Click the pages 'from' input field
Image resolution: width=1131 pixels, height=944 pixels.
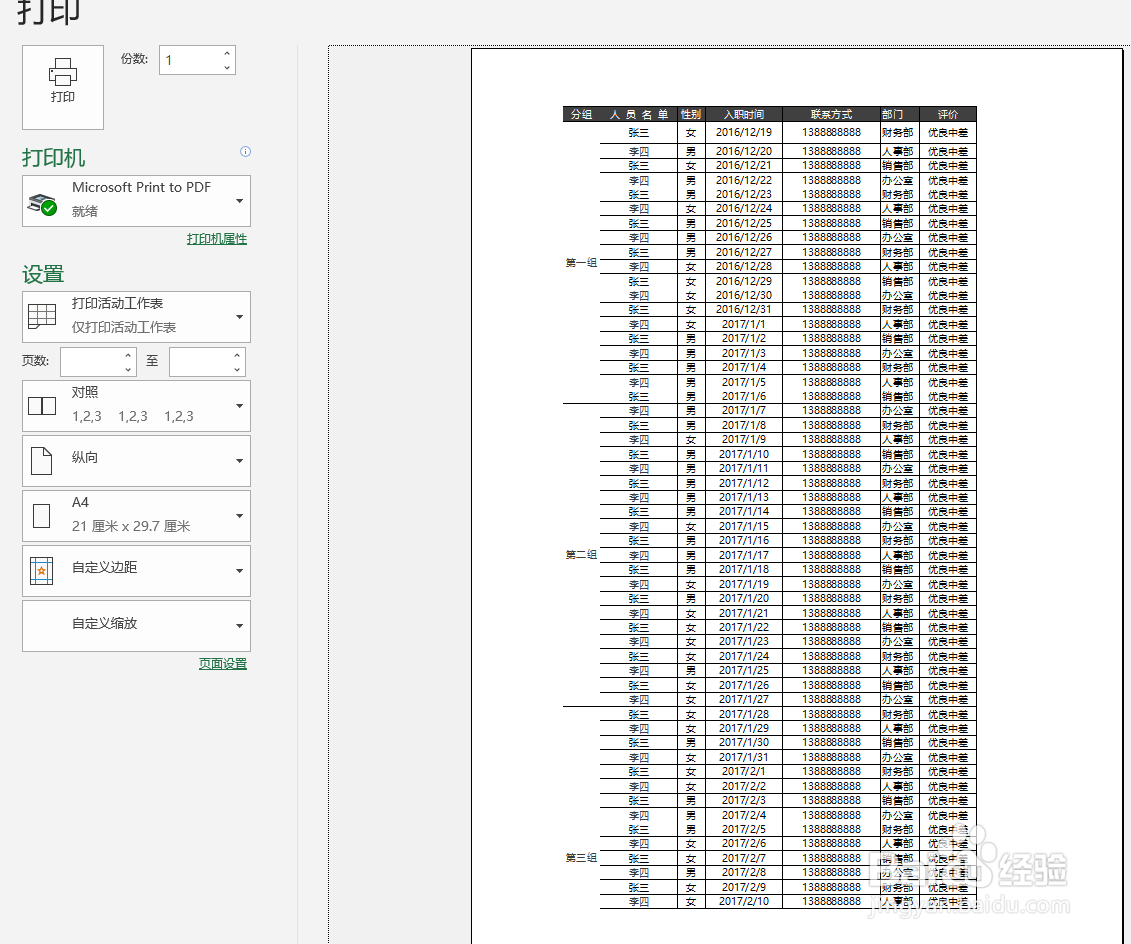pyautogui.click(x=91, y=362)
